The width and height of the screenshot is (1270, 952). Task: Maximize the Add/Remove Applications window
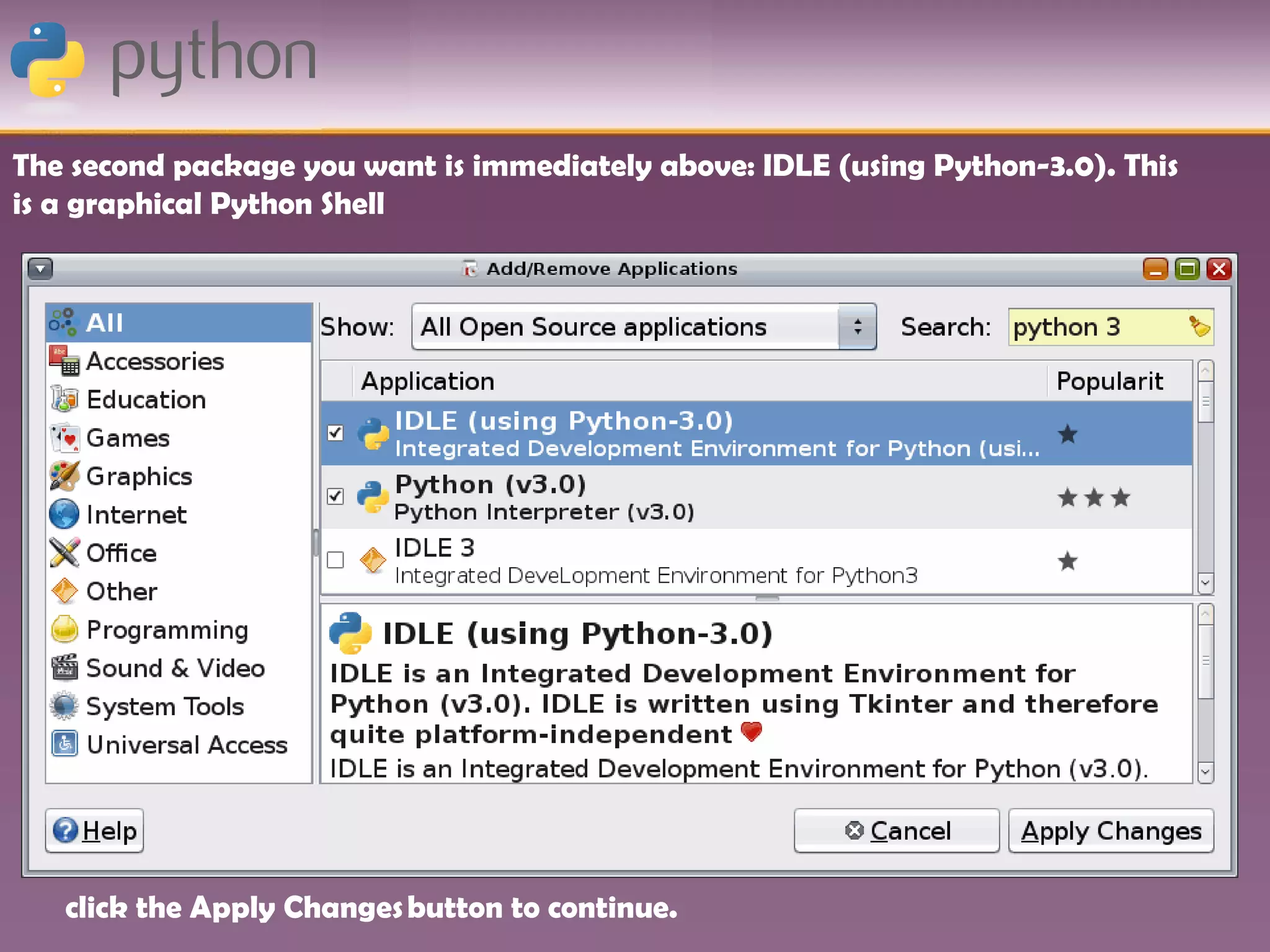pyautogui.click(x=1187, y=269)
